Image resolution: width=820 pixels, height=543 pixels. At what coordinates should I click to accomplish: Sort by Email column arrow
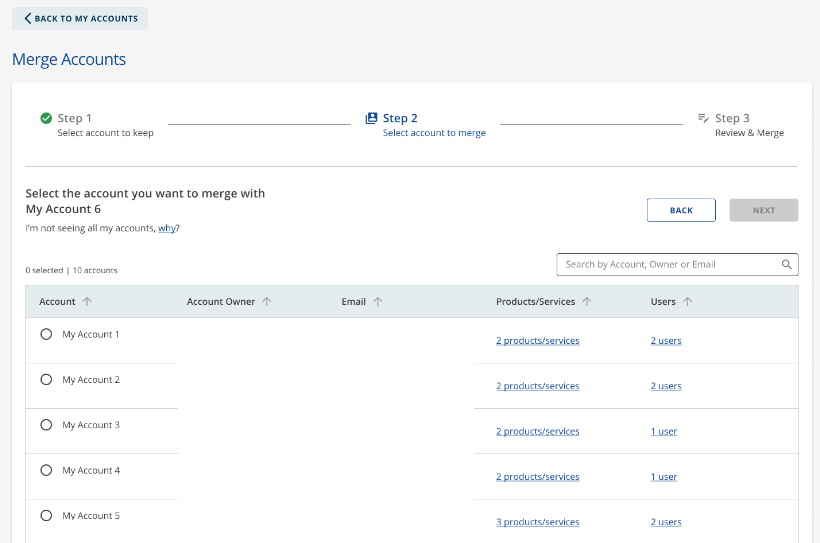377,302
